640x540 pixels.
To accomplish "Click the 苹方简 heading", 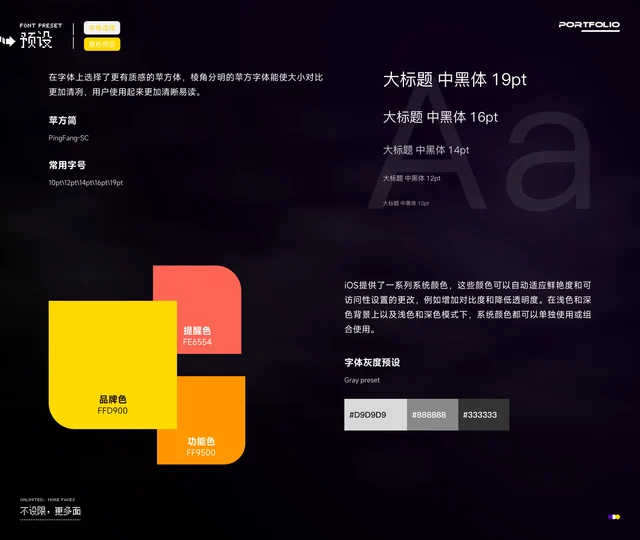I will coord(62,120).
